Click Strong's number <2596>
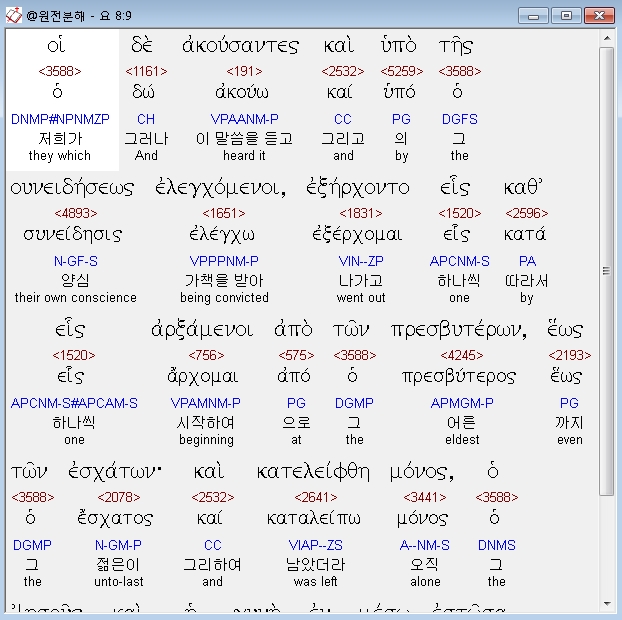The image size is (622, 620). pos(527,213)
